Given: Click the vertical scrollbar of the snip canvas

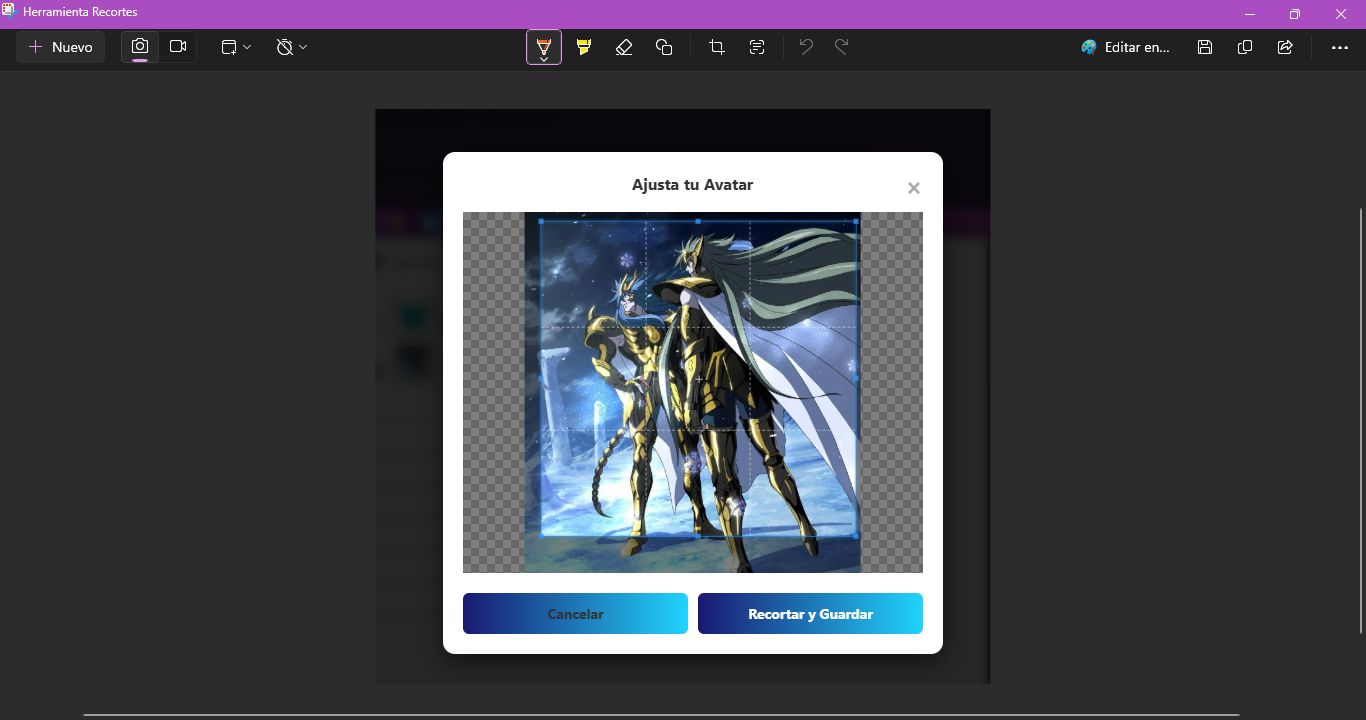Looking at the screenshot, I should (x=1360, y=420).
